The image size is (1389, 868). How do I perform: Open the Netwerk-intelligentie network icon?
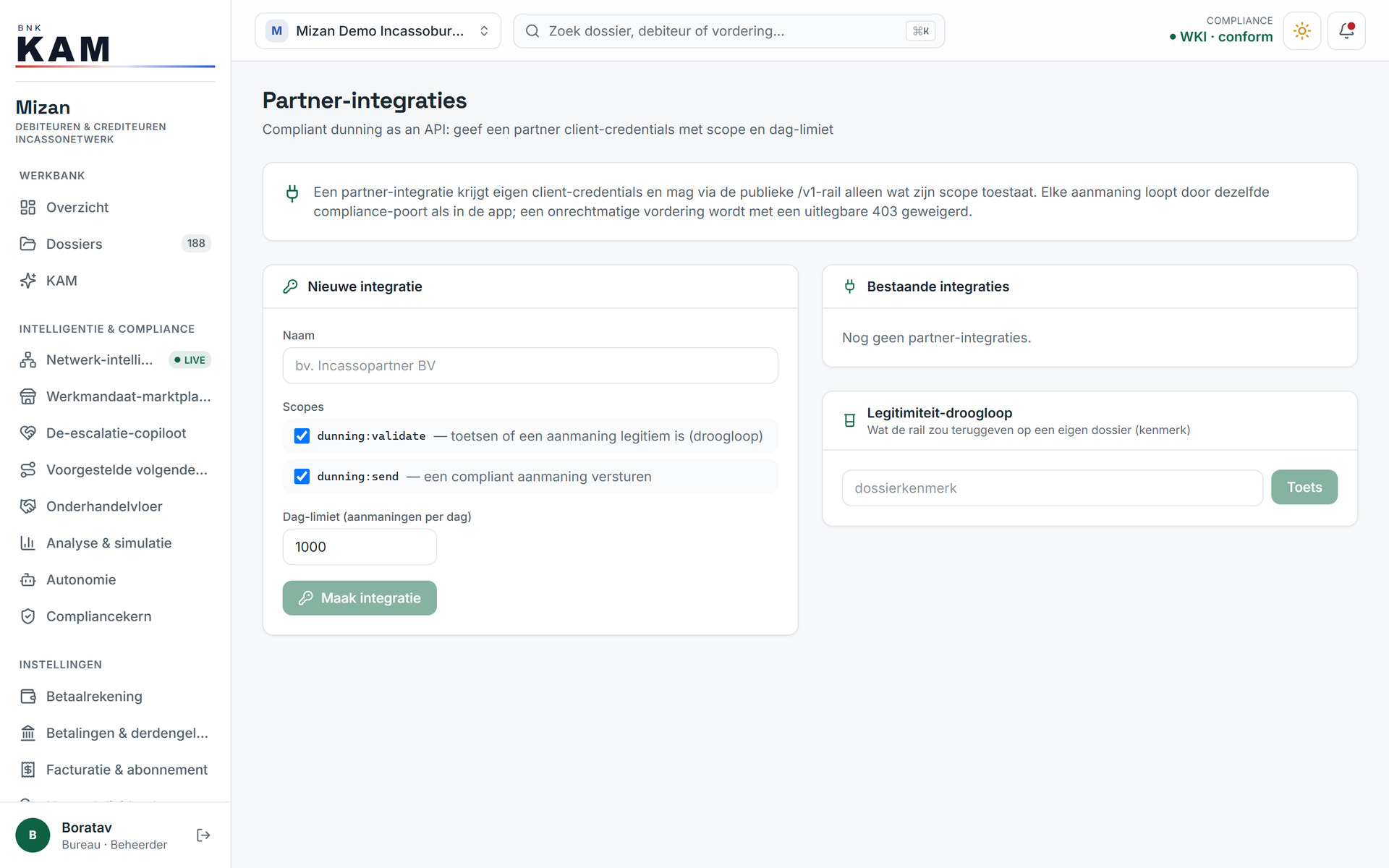pos(27,360)
